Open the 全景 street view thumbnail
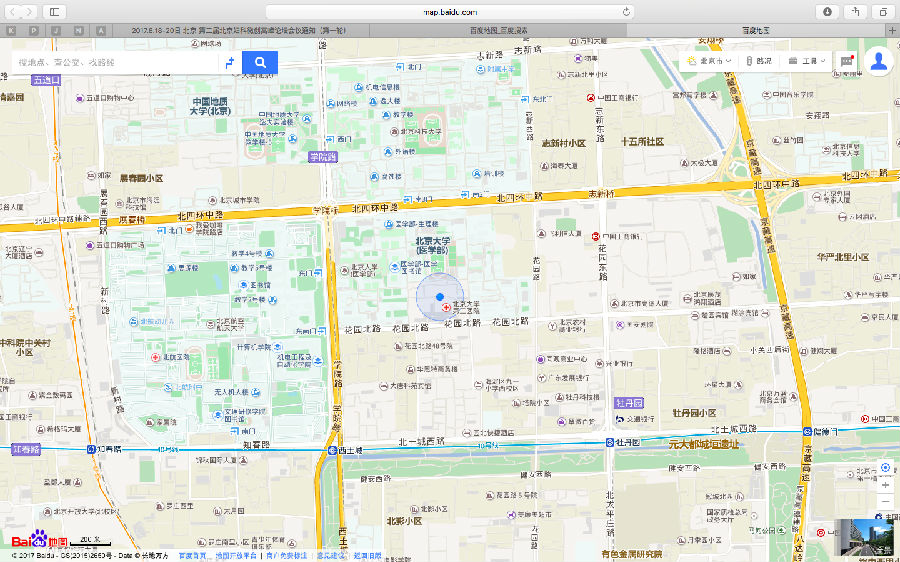This screenshot has width=900, height=562. click(x=867, y=540)
